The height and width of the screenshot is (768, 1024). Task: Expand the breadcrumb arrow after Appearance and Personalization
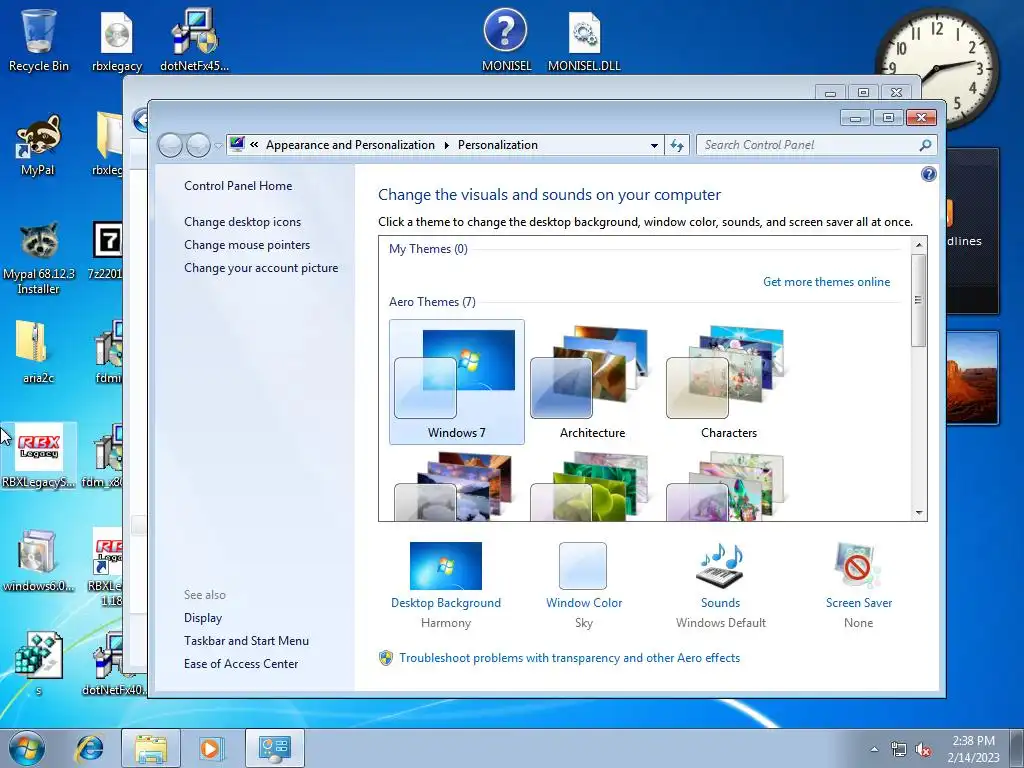447,145
